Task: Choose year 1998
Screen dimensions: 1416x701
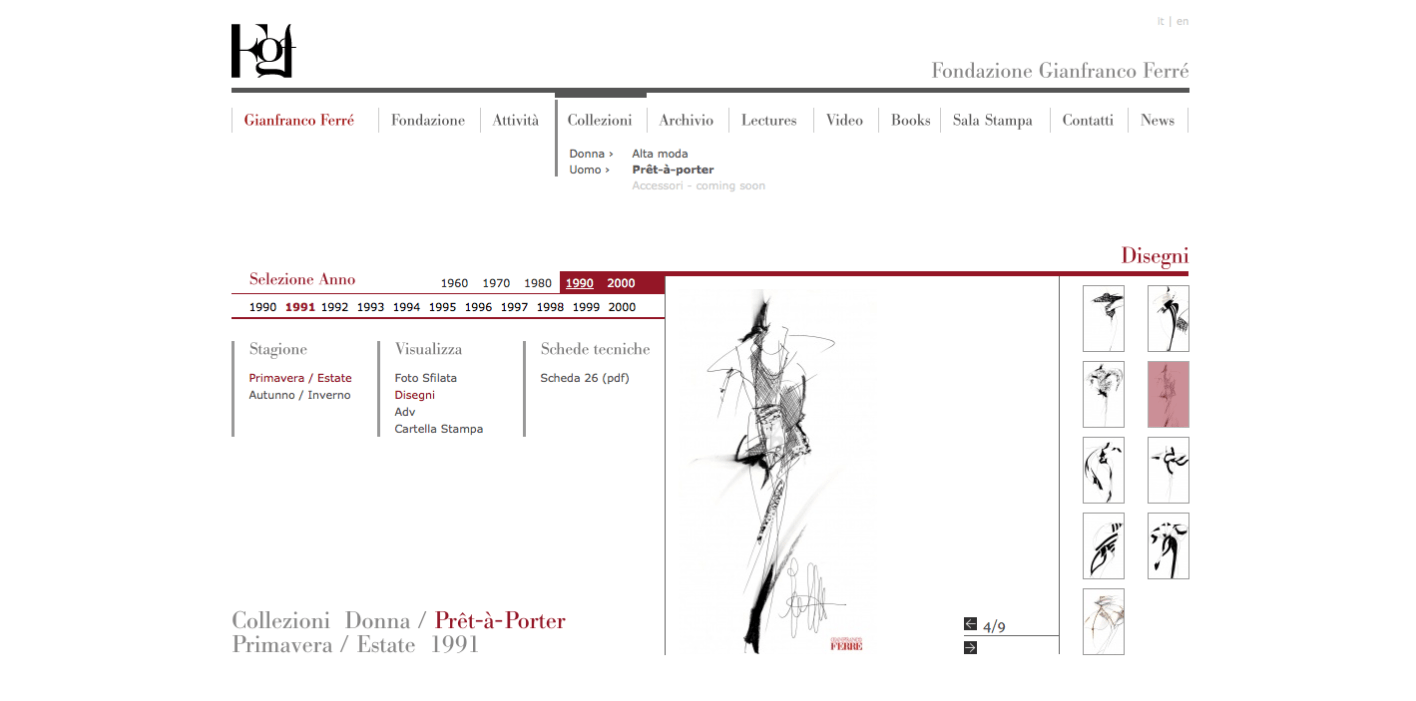Action: [551, 308]
